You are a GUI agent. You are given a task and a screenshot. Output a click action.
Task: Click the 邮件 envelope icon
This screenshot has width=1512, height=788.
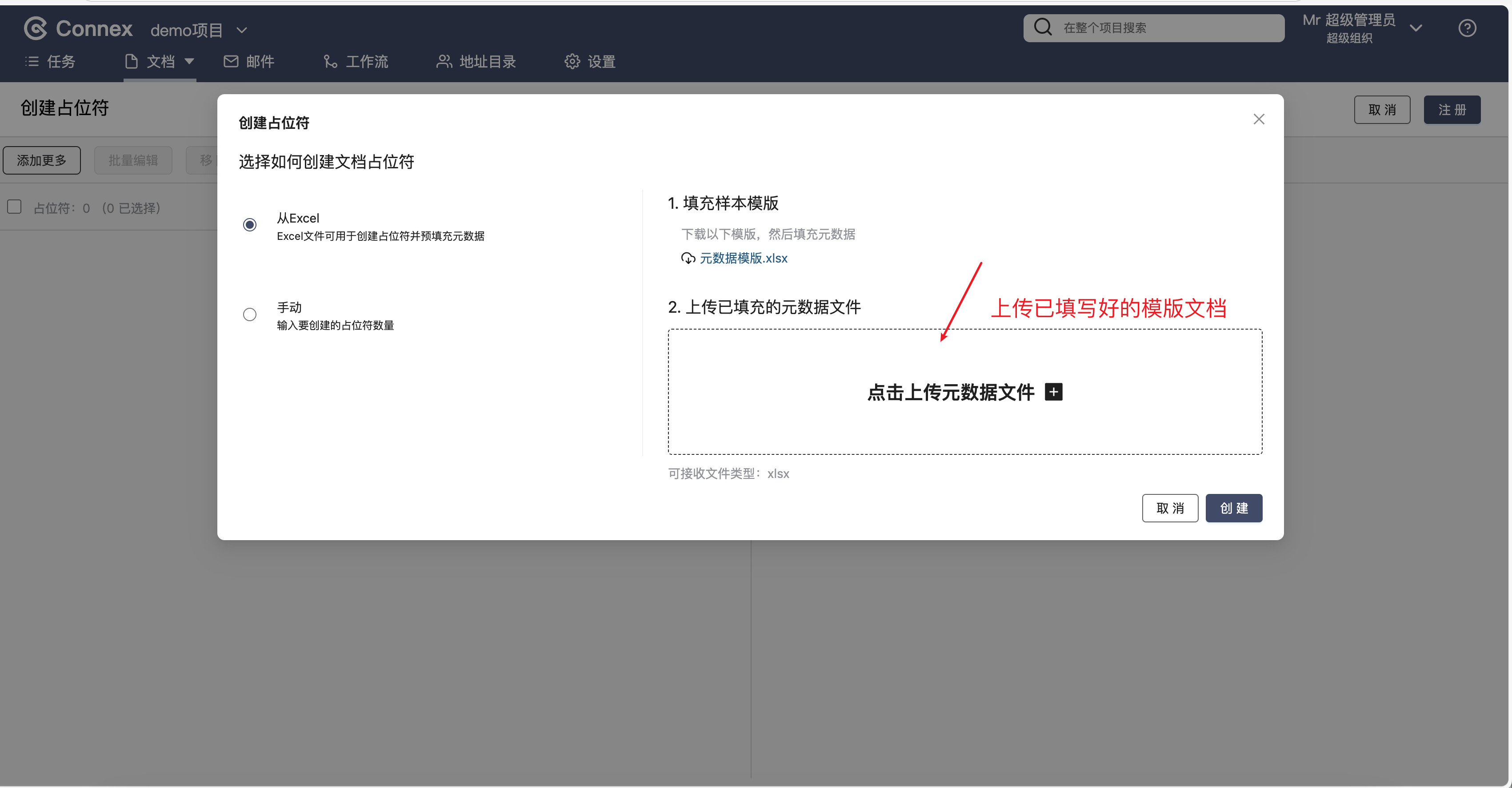pos(231,62)
